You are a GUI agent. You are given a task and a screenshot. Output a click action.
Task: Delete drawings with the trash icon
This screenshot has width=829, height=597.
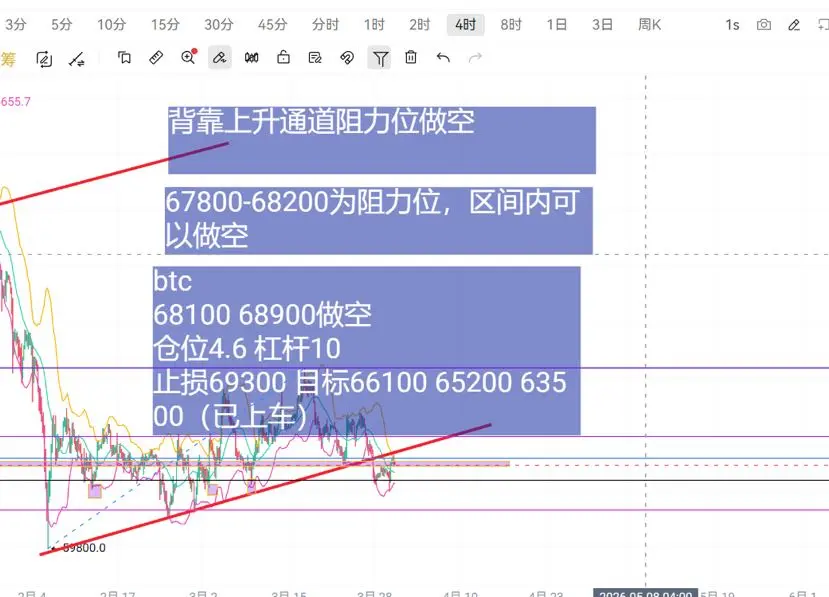coord(411,57)
